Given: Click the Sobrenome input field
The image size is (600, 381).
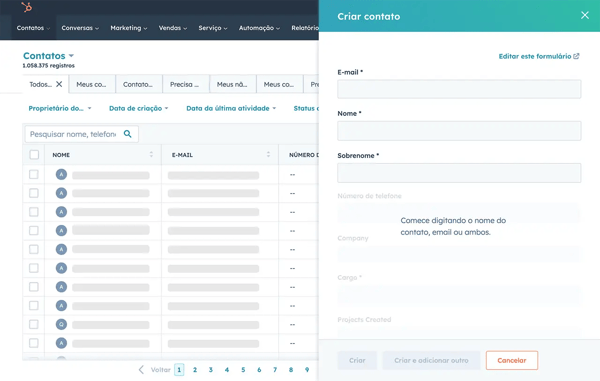Looking at the screenshot, I should [459, 173].
